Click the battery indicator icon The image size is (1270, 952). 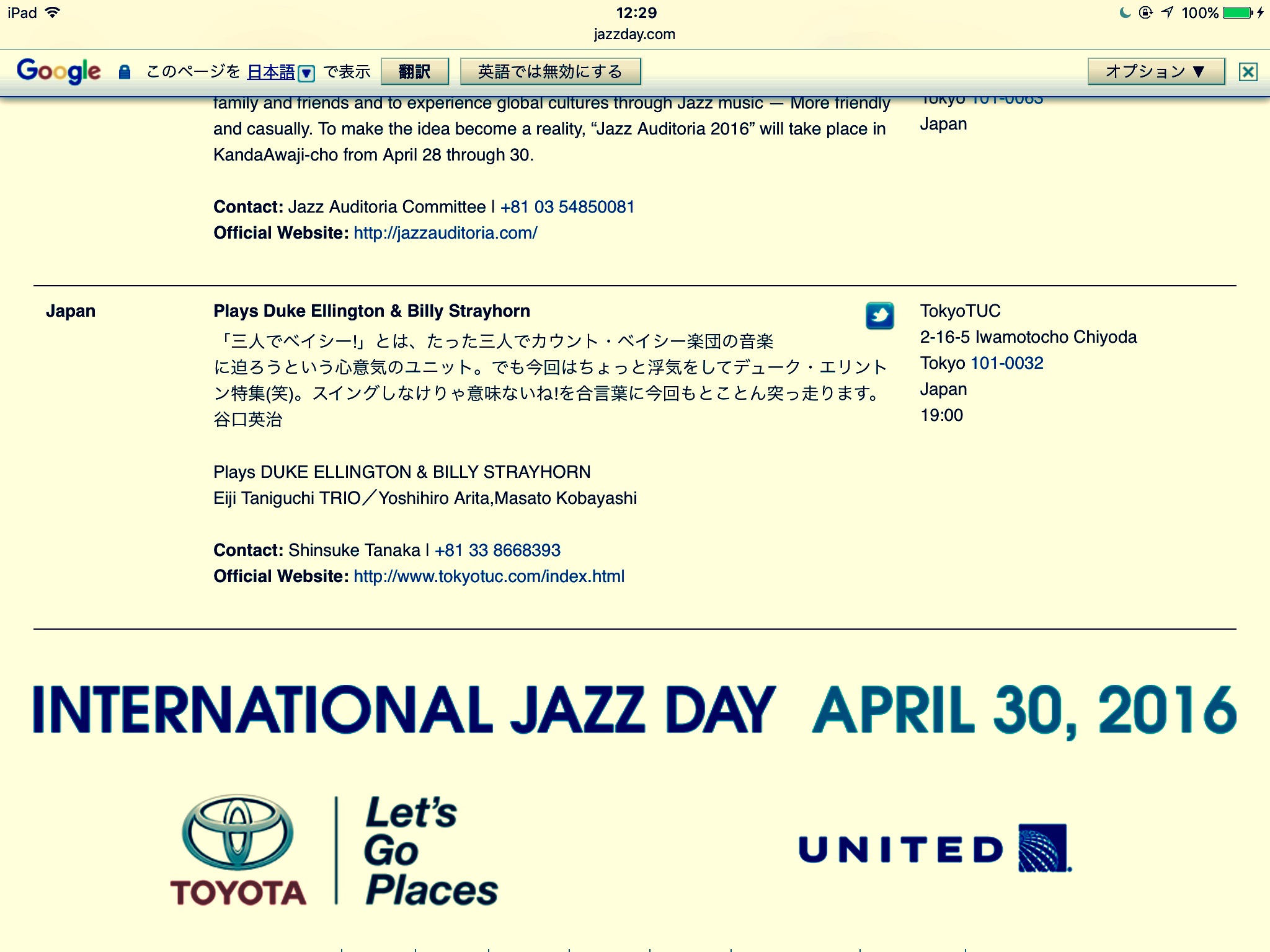click(1238, 12)
